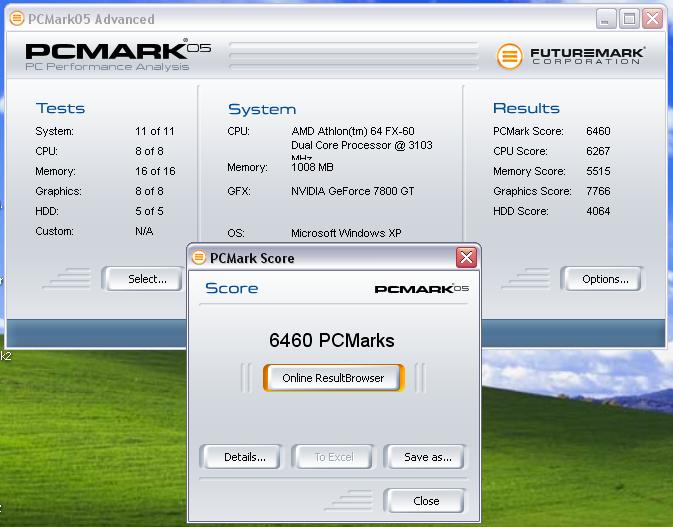This screenshot has width=673, height=527.
Task: Click the HDD Score value 4064
Action: click(598, 211)
